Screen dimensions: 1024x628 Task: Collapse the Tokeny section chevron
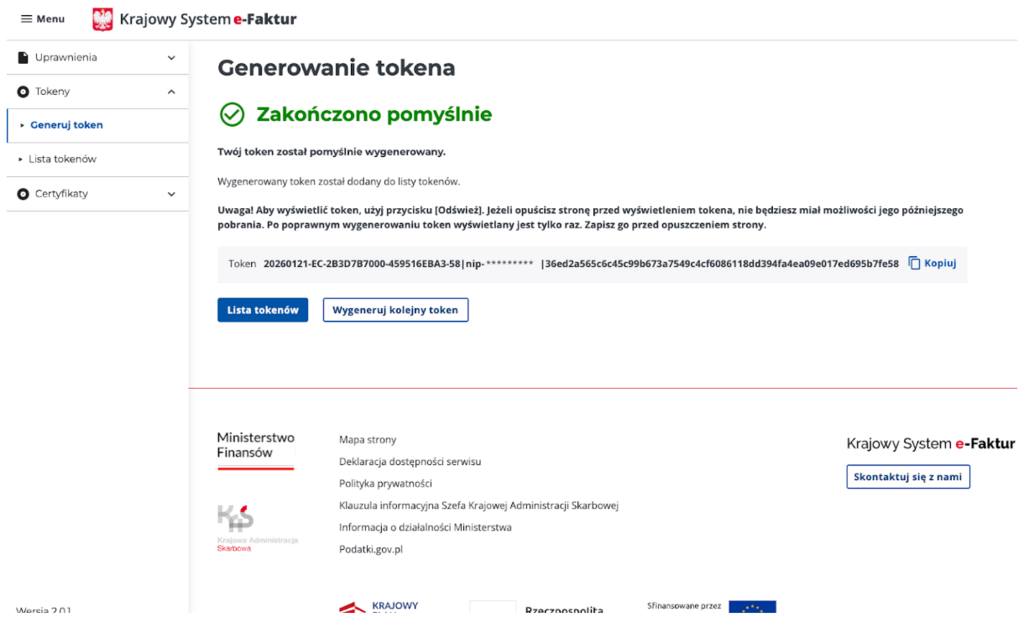[x=171, y=92]
